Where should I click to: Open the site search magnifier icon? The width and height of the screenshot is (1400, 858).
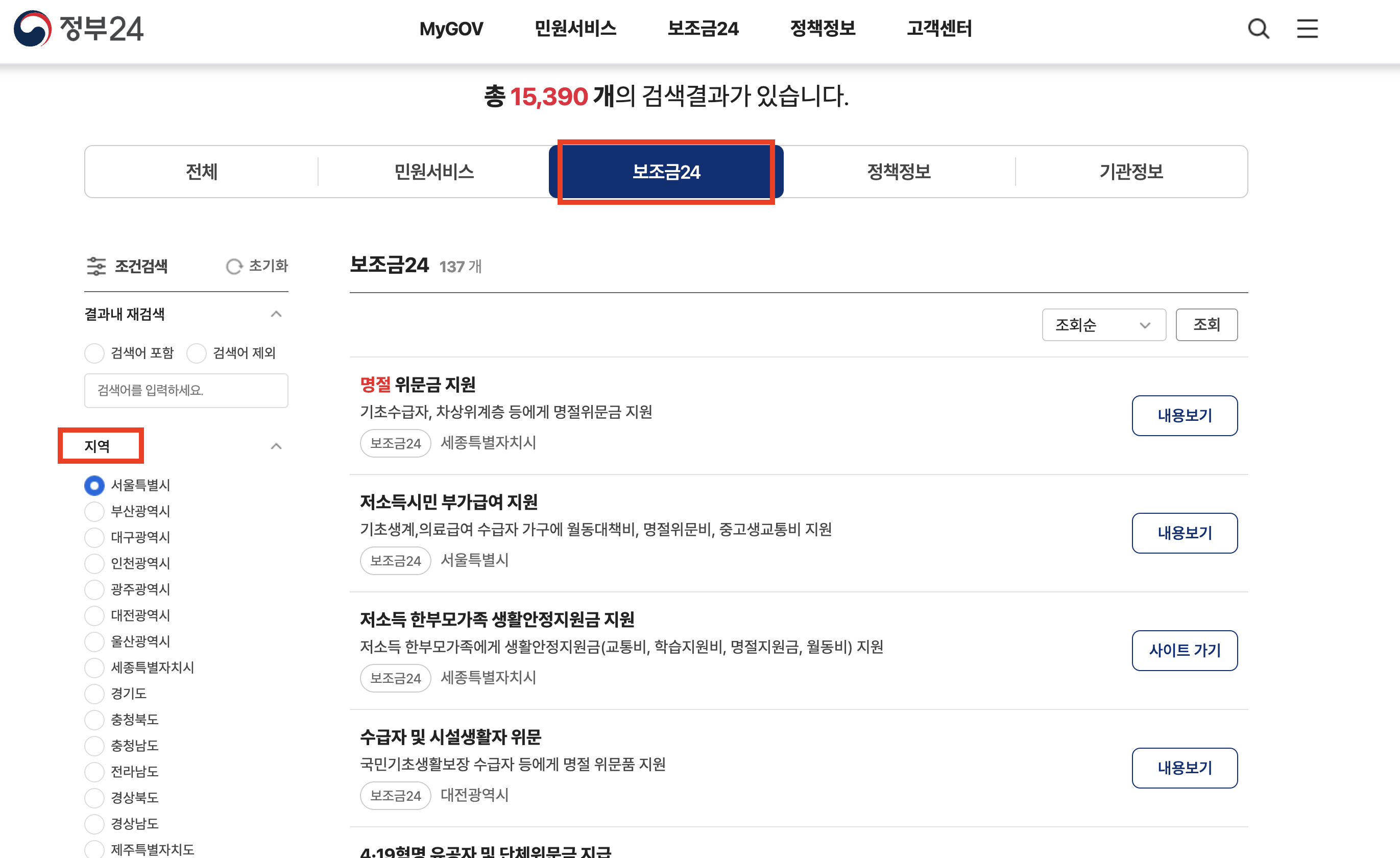(1259, 30)
